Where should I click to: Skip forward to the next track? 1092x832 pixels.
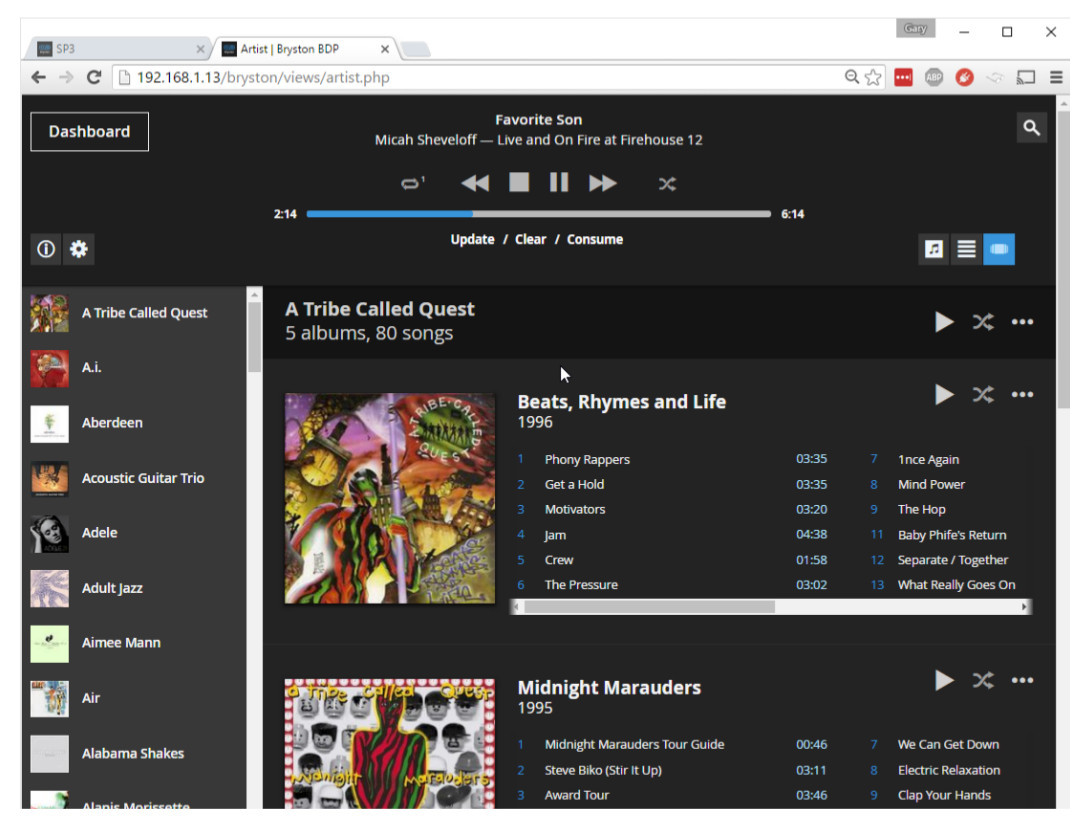pos(602,183)
